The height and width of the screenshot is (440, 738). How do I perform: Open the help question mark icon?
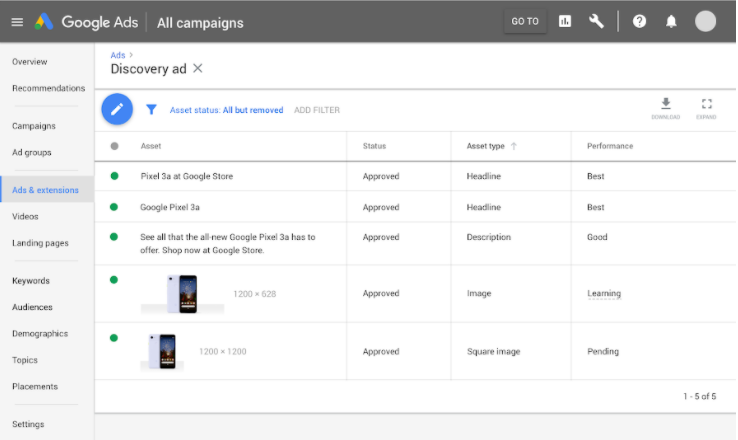640,21
